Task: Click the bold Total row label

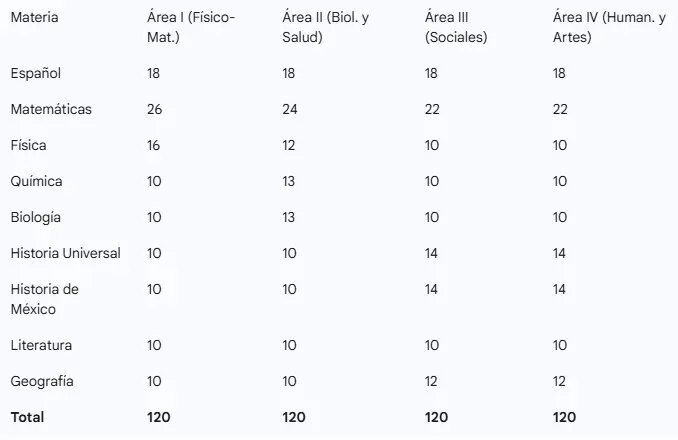Action: coord(28,417)
